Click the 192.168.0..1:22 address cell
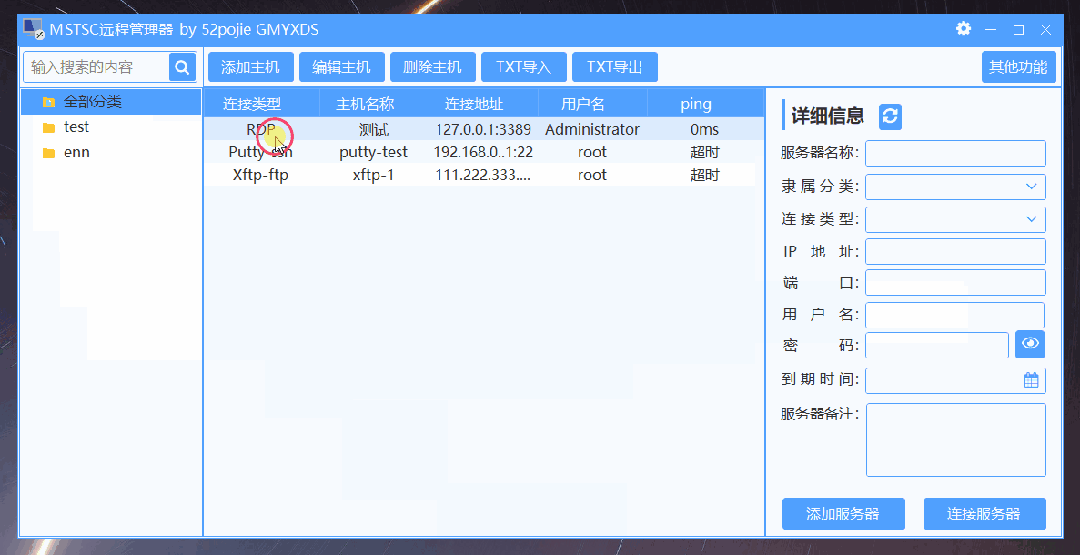 [x=483, y=152]
